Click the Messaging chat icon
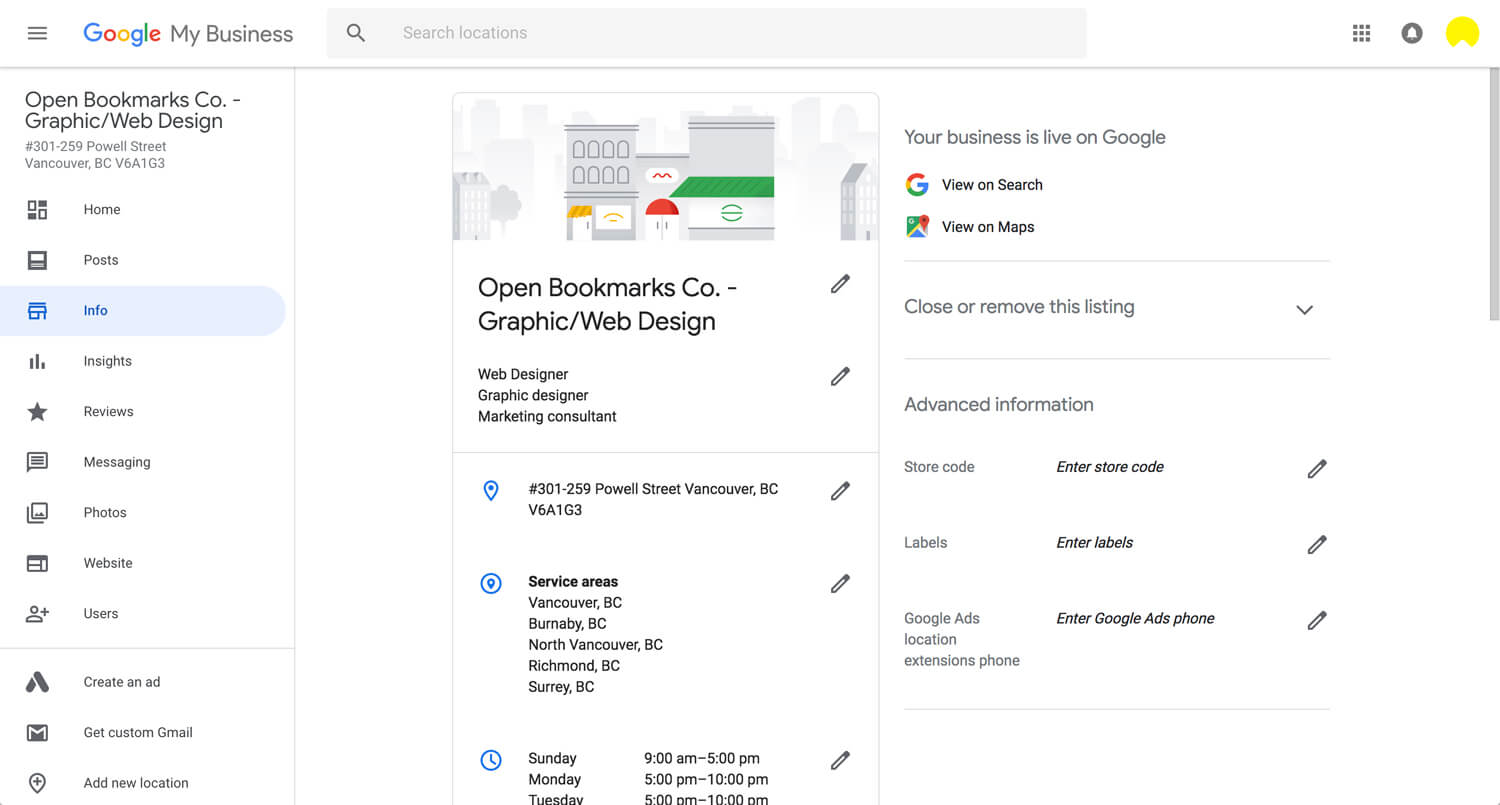 coord(37,462)
